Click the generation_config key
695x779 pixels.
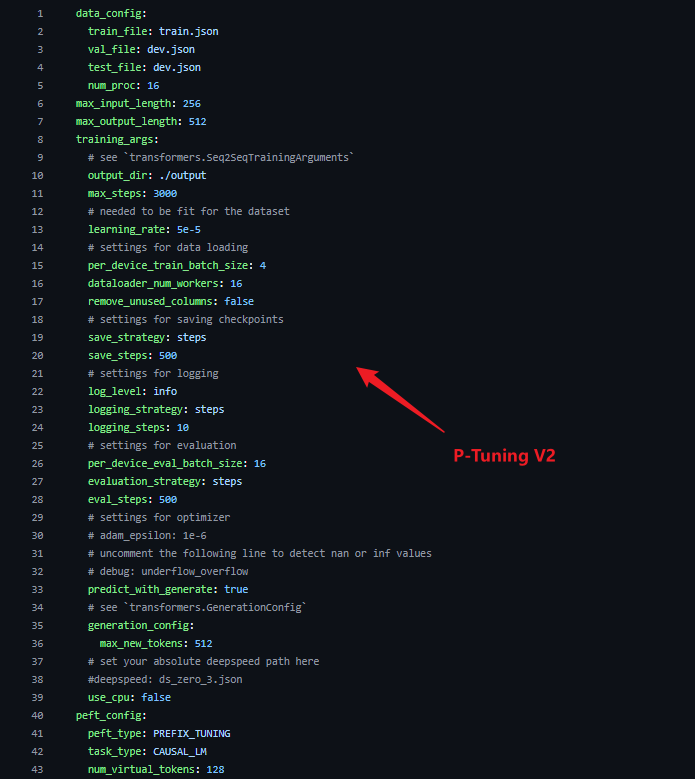(138, 625)
